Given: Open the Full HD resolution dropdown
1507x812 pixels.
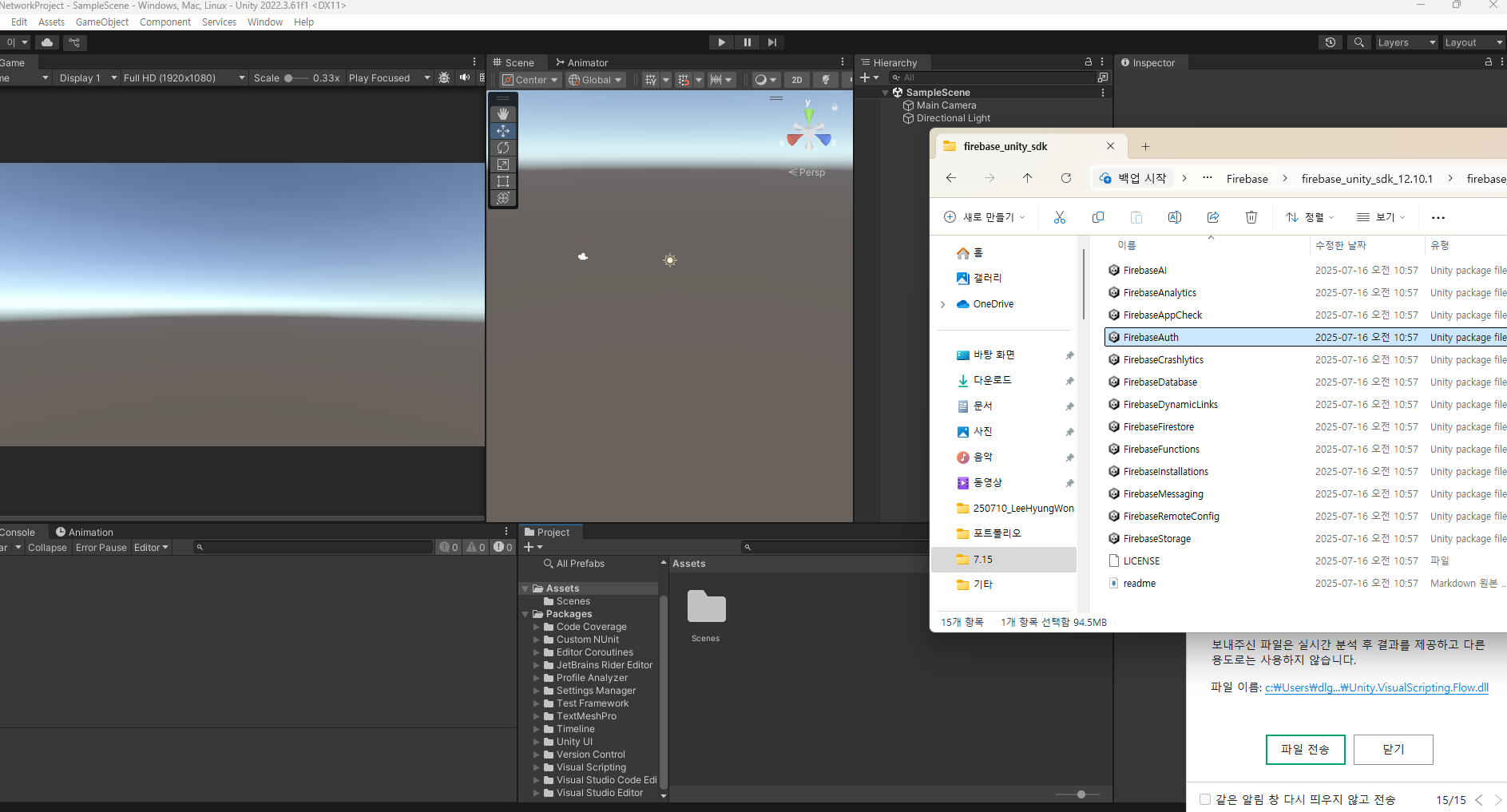Looking at the screenshot, I should (x=184, y=78).
